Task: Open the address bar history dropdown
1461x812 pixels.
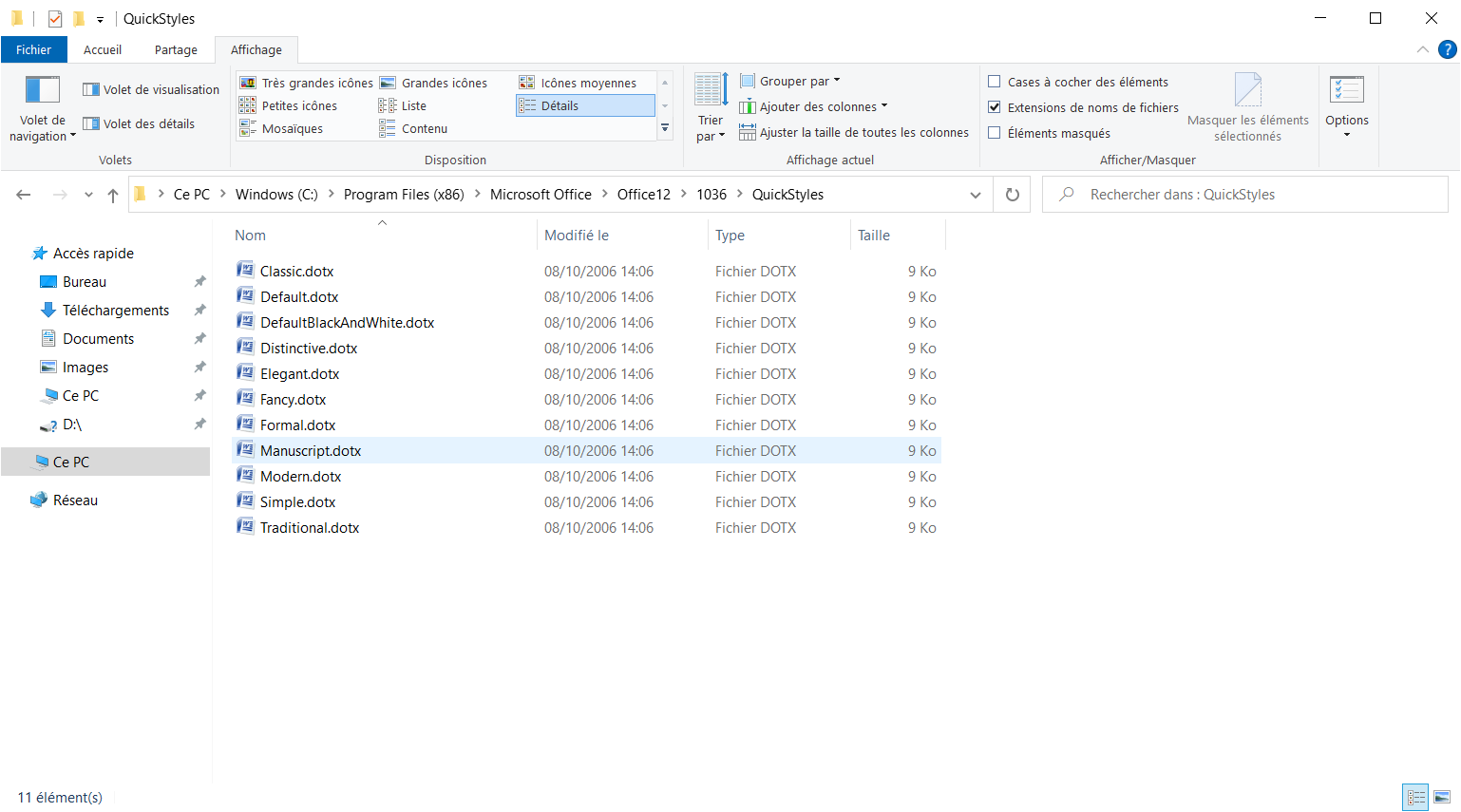Action: (975, 195)
